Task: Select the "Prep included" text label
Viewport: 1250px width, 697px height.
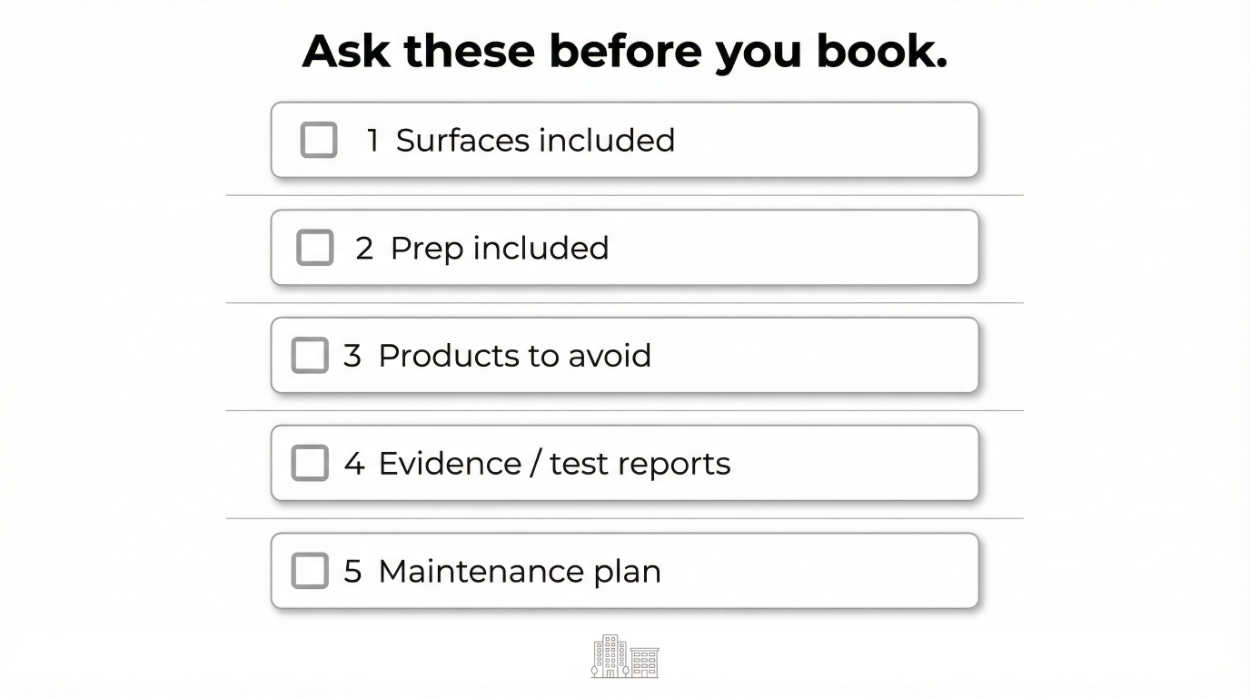Action: [499, 248]
